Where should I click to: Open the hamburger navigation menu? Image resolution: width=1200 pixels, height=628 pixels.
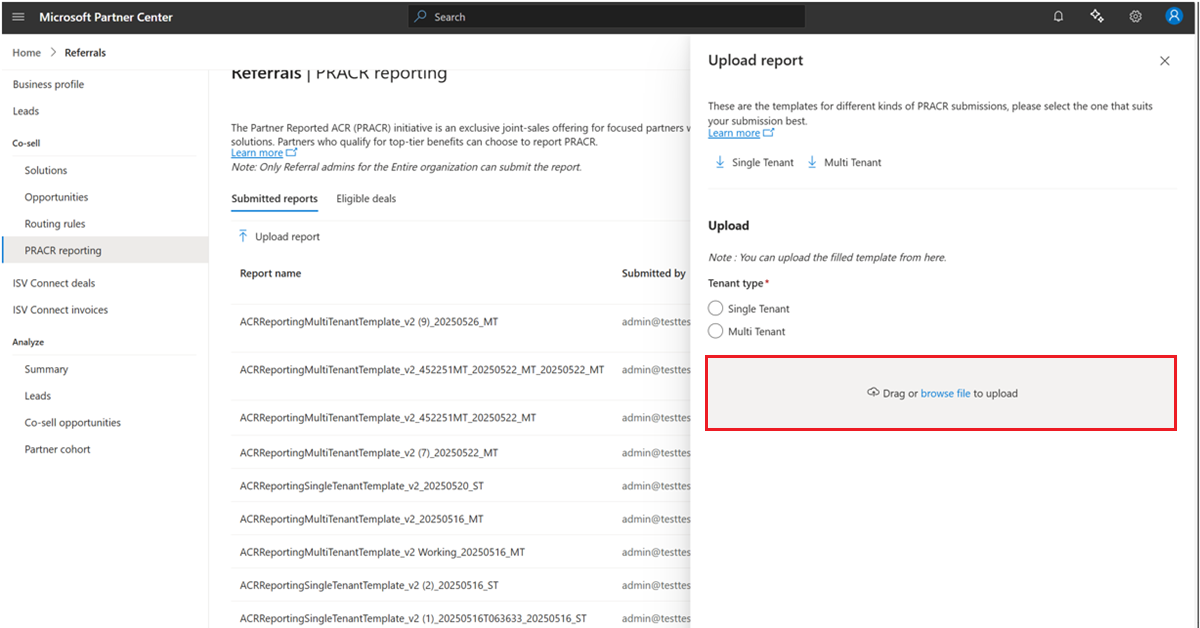(x=18, y=17)
